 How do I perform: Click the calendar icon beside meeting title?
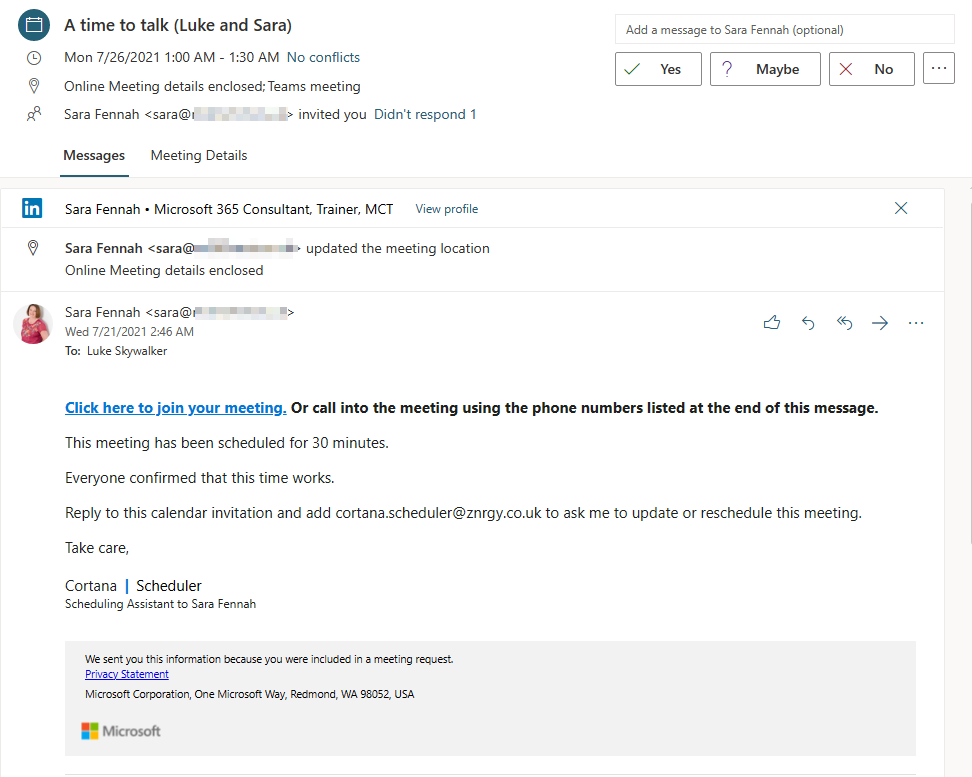[x=34, y=25]
